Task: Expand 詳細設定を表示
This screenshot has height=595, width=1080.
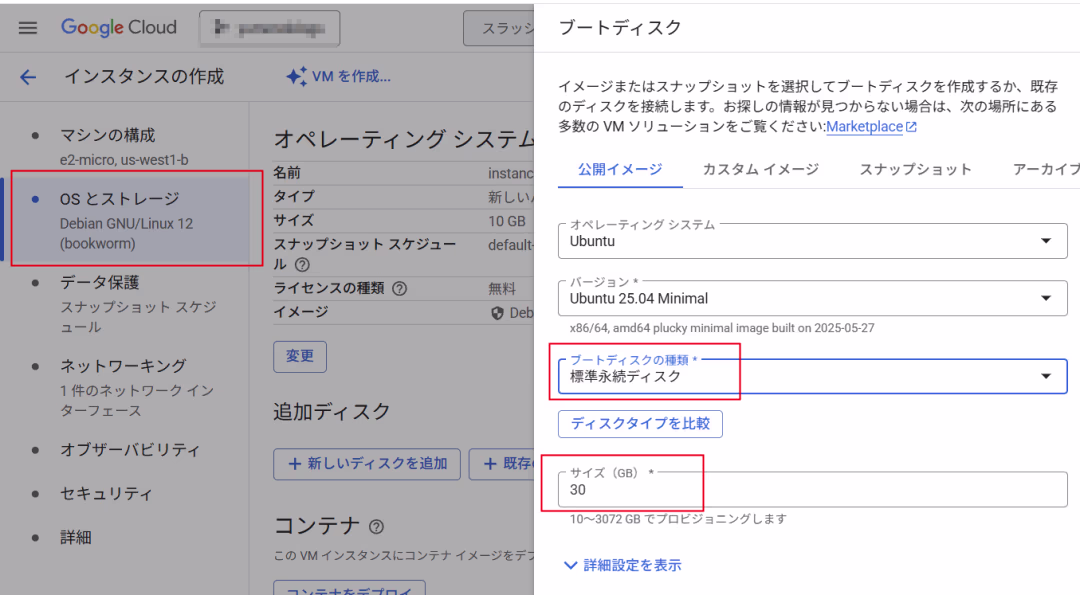Action: pos(623,565)
